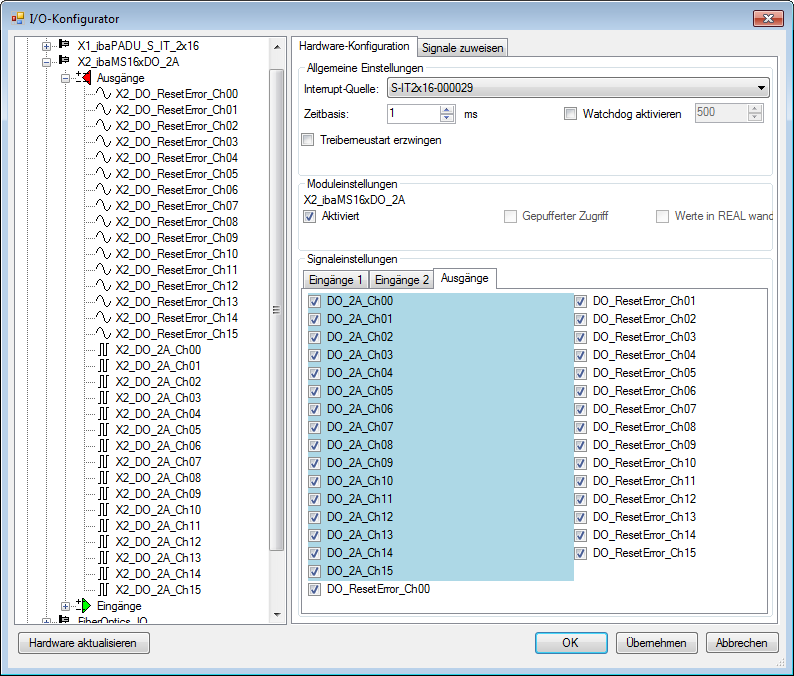Click the digital pulse icon of X2_DO_2A_Ch14
794x676 pixels.
103,574
